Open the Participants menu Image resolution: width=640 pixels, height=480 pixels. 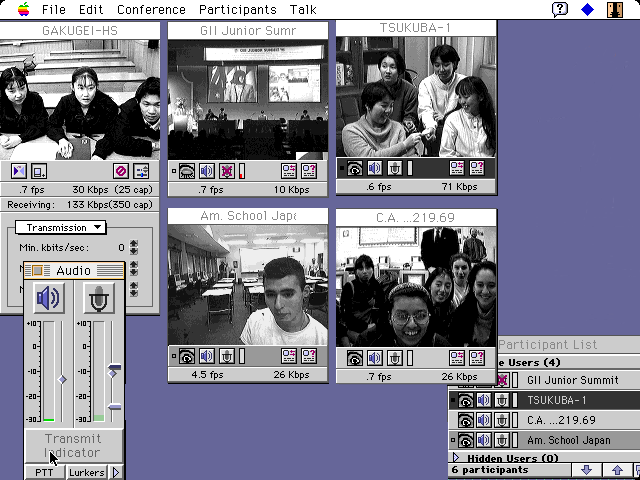237,9
